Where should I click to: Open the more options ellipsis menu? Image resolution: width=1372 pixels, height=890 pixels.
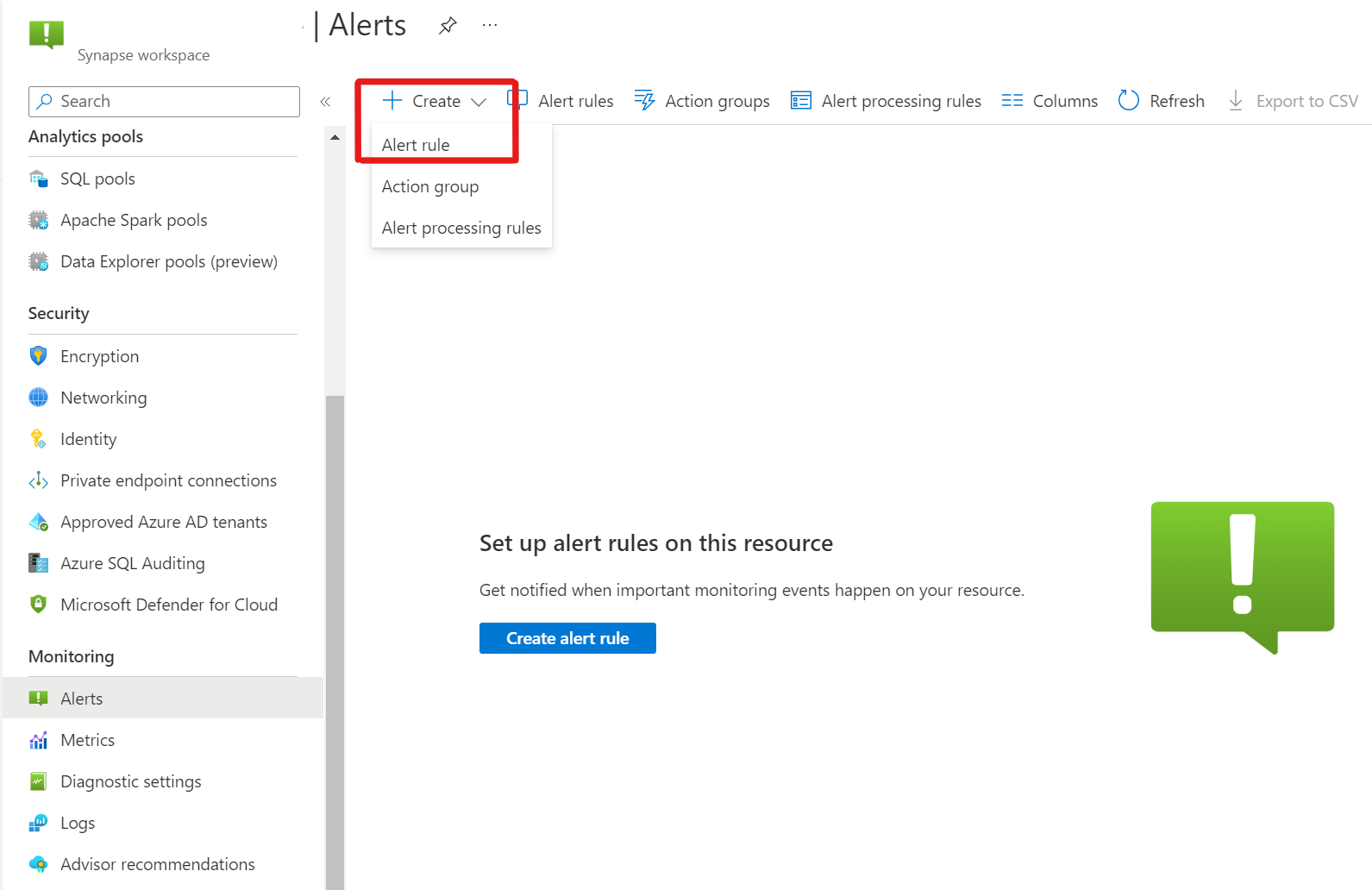490,26
